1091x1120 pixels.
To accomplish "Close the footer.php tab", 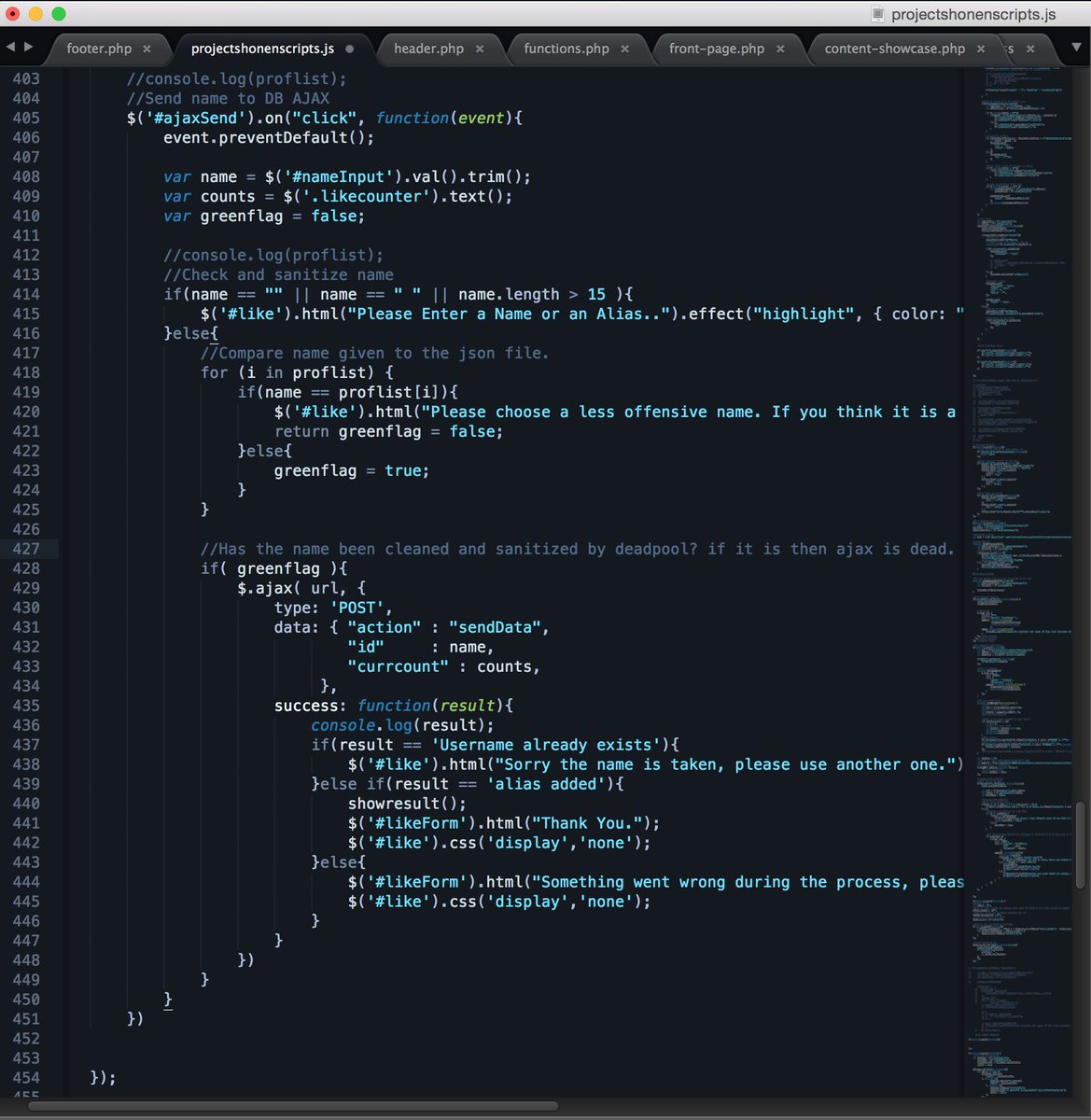I will (147, 49).
